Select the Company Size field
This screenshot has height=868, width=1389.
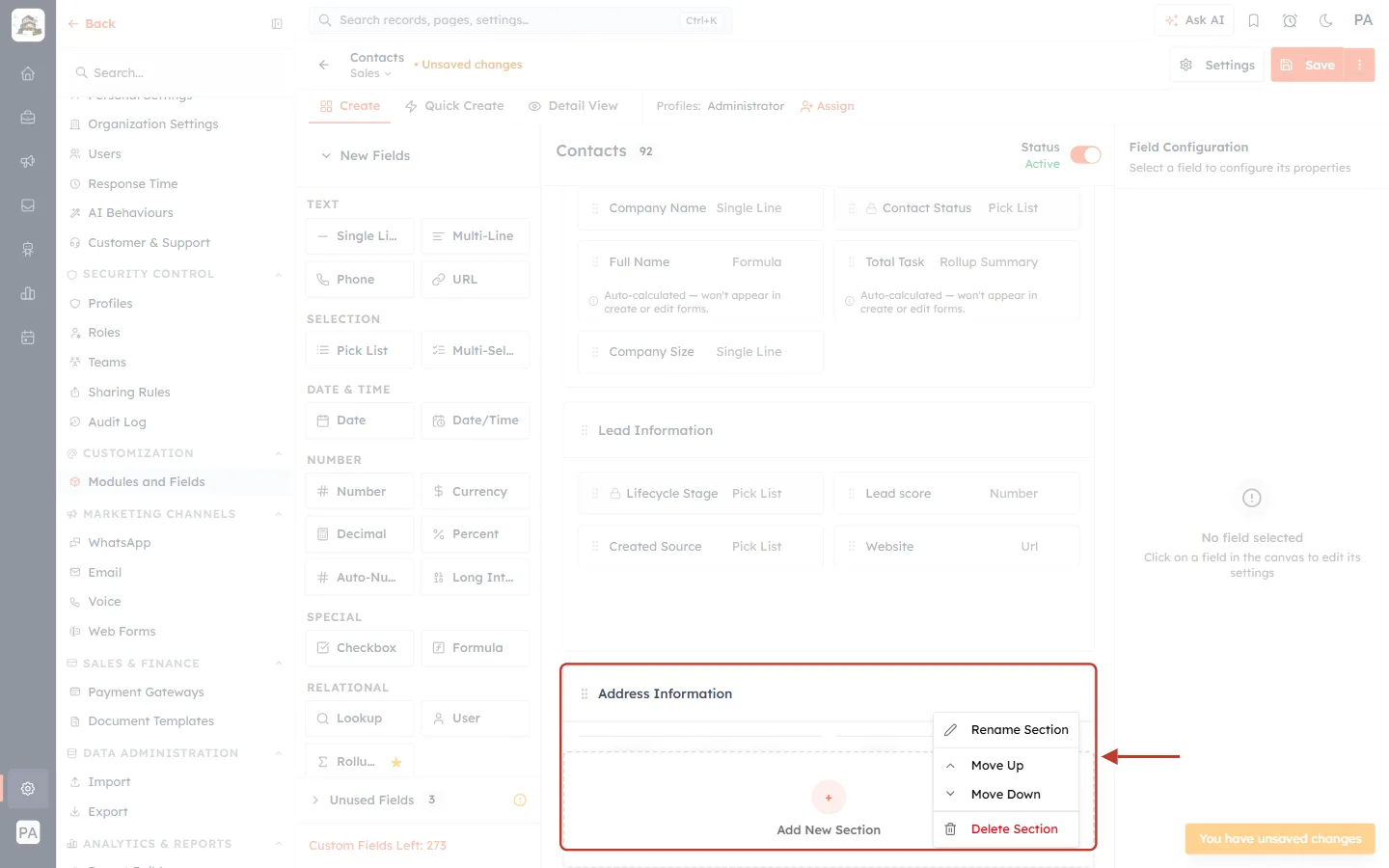coord(700,352)
